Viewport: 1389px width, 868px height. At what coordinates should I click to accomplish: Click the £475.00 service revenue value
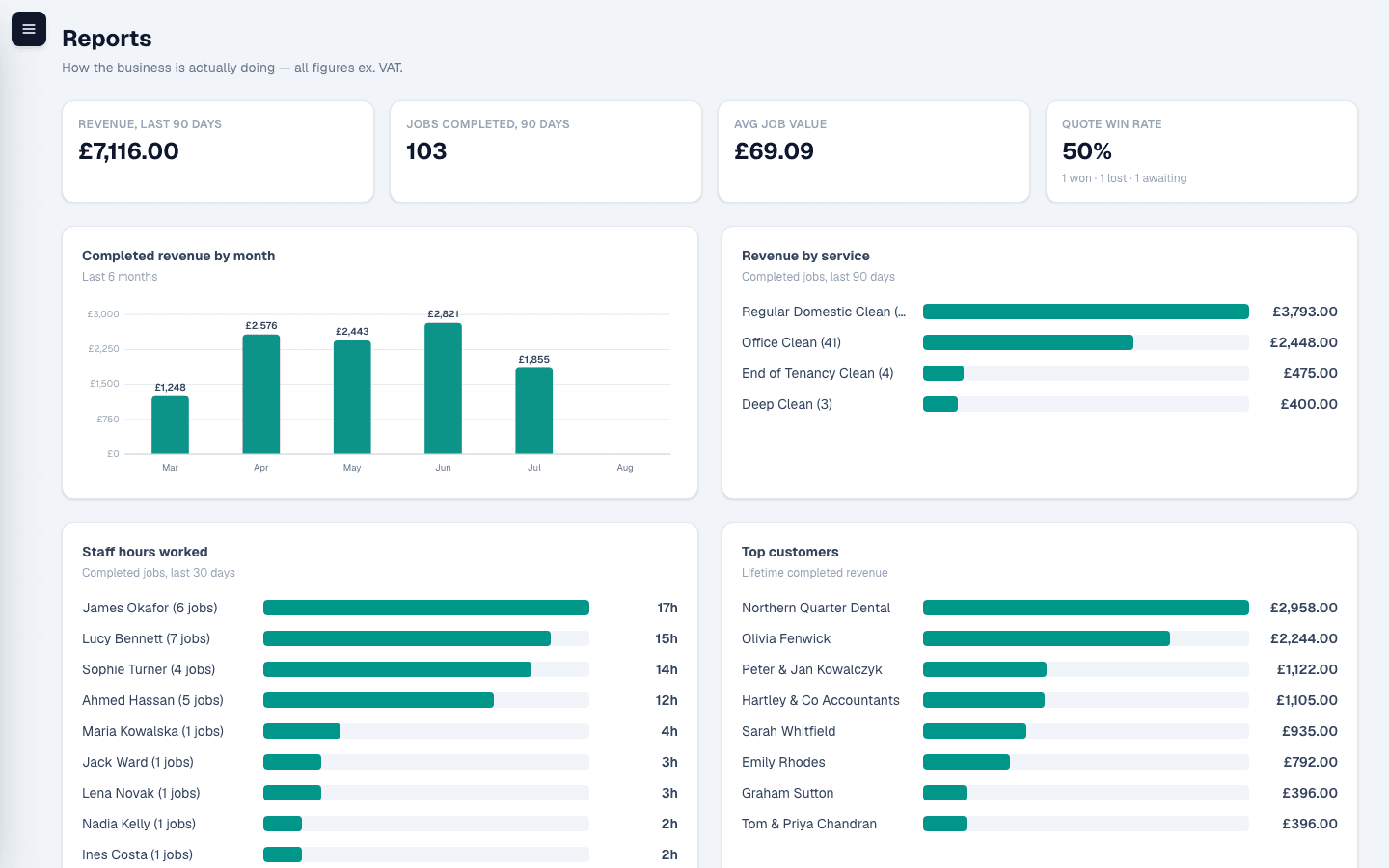pos(1310,373)
